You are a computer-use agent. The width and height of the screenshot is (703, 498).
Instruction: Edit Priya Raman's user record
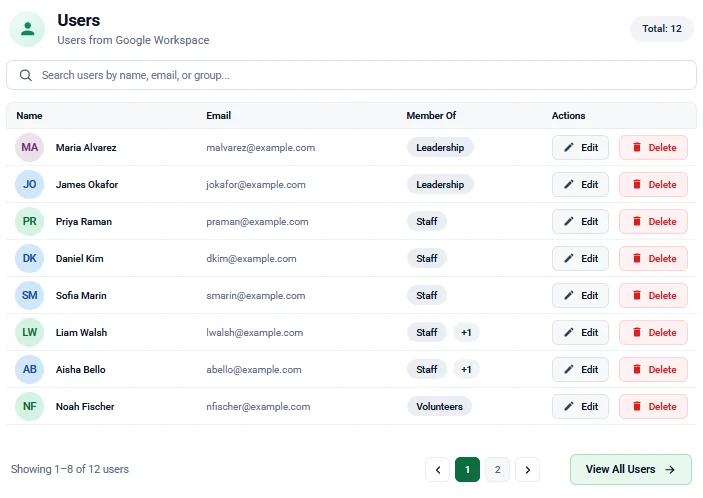tap(580, 221)
